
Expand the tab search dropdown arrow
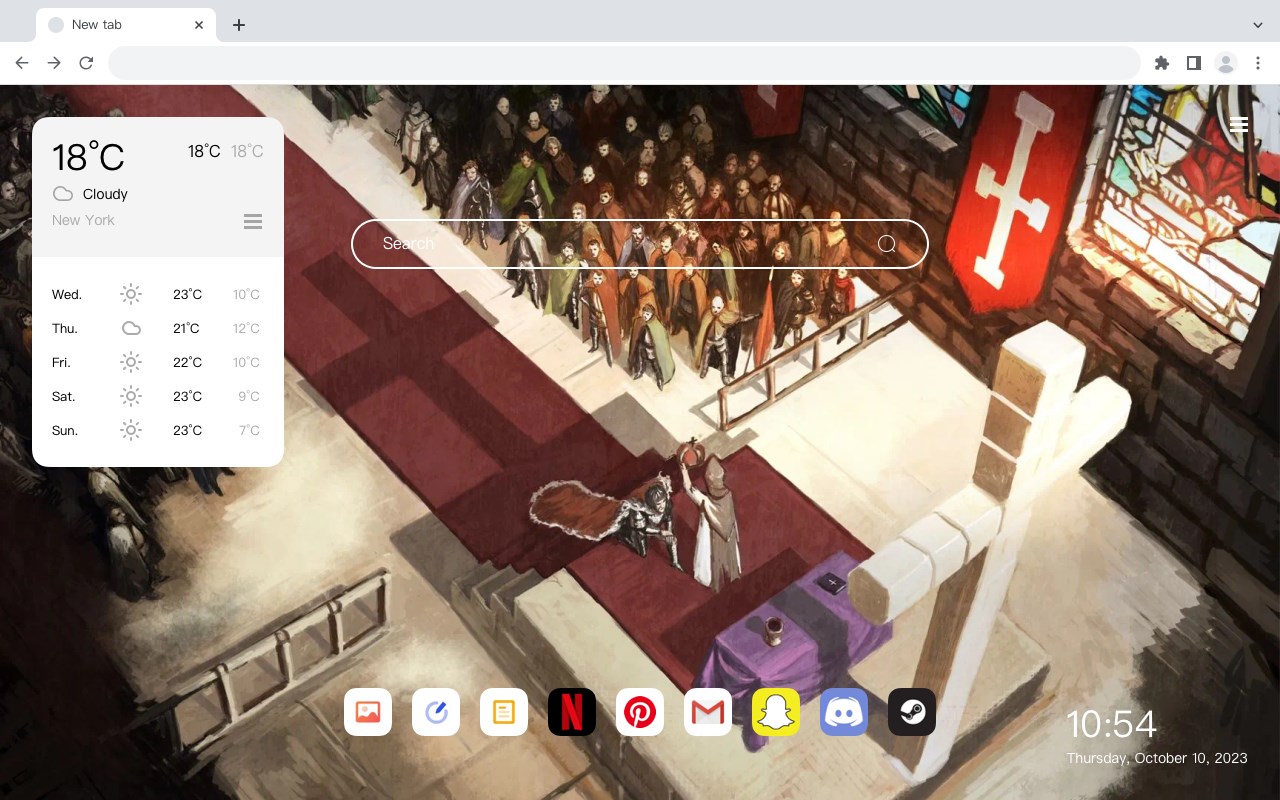(x=1258, y=25)
